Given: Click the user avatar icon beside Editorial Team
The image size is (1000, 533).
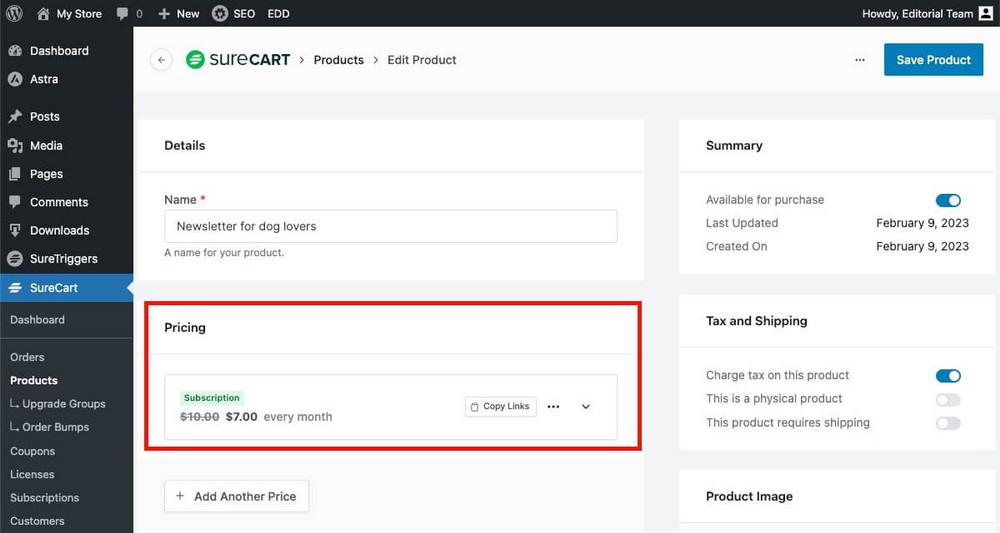Looking at the screenshot, I should tap(986, 13).
